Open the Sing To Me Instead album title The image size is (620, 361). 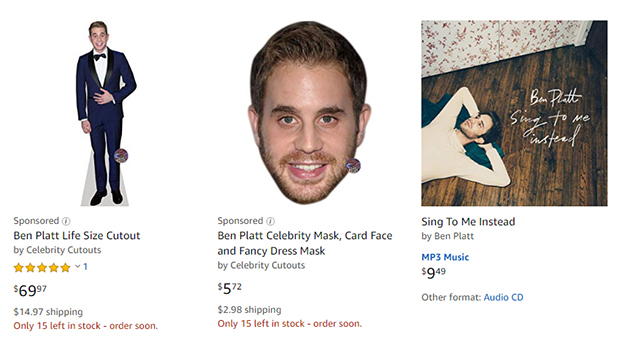[x=468, y=221]
